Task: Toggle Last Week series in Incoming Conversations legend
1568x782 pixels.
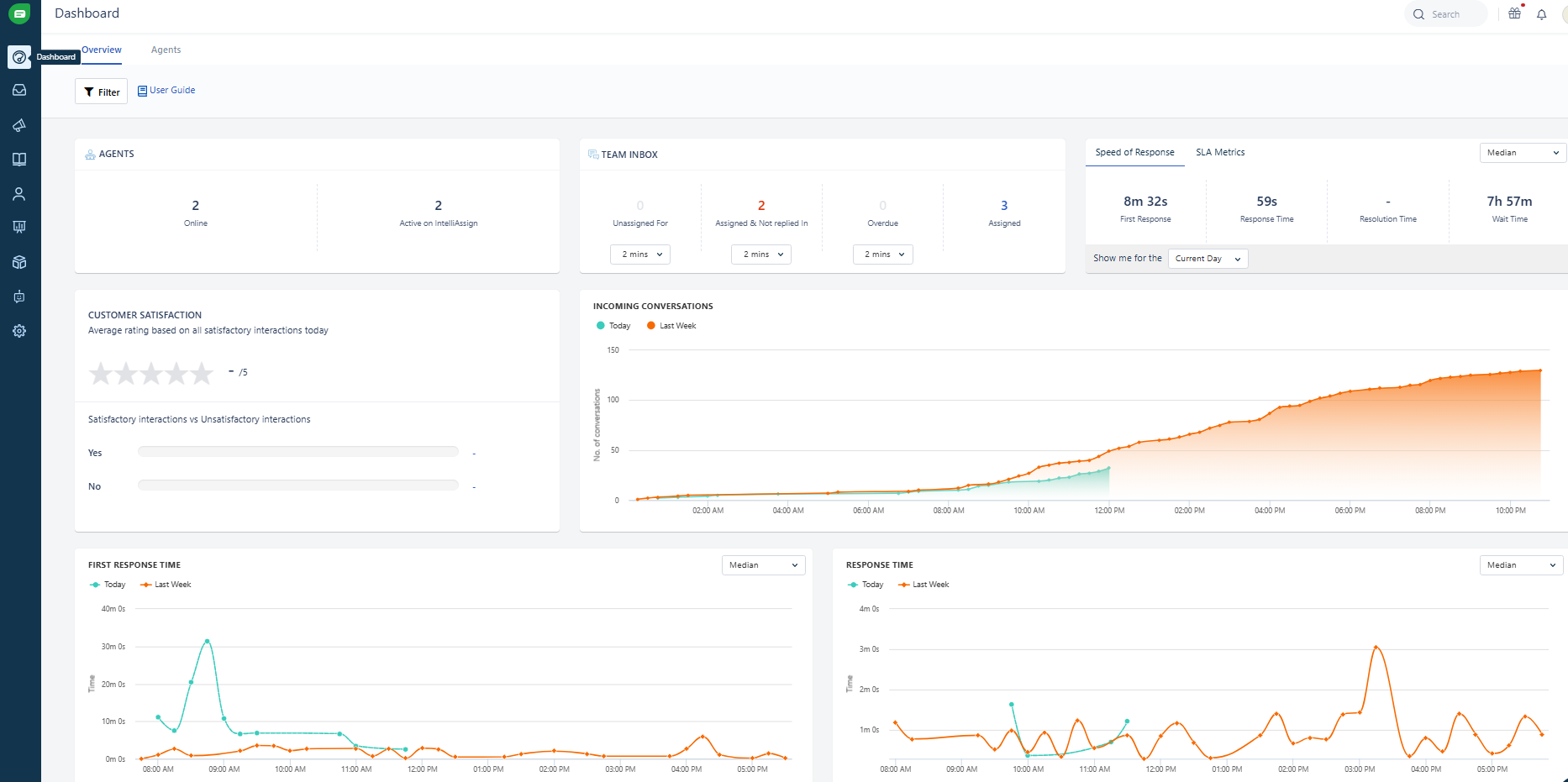Action: (x=671, y=326)
